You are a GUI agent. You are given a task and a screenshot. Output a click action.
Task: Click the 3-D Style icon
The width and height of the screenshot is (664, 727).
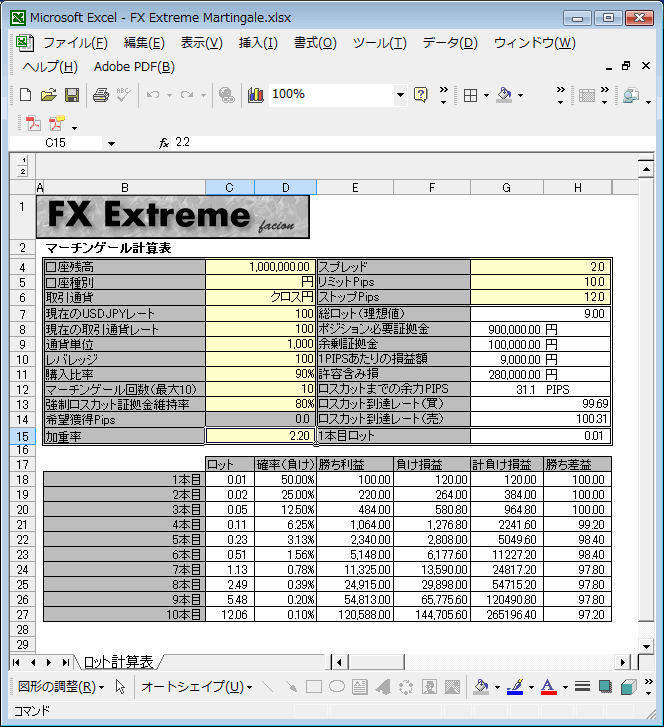coord(628,687)
